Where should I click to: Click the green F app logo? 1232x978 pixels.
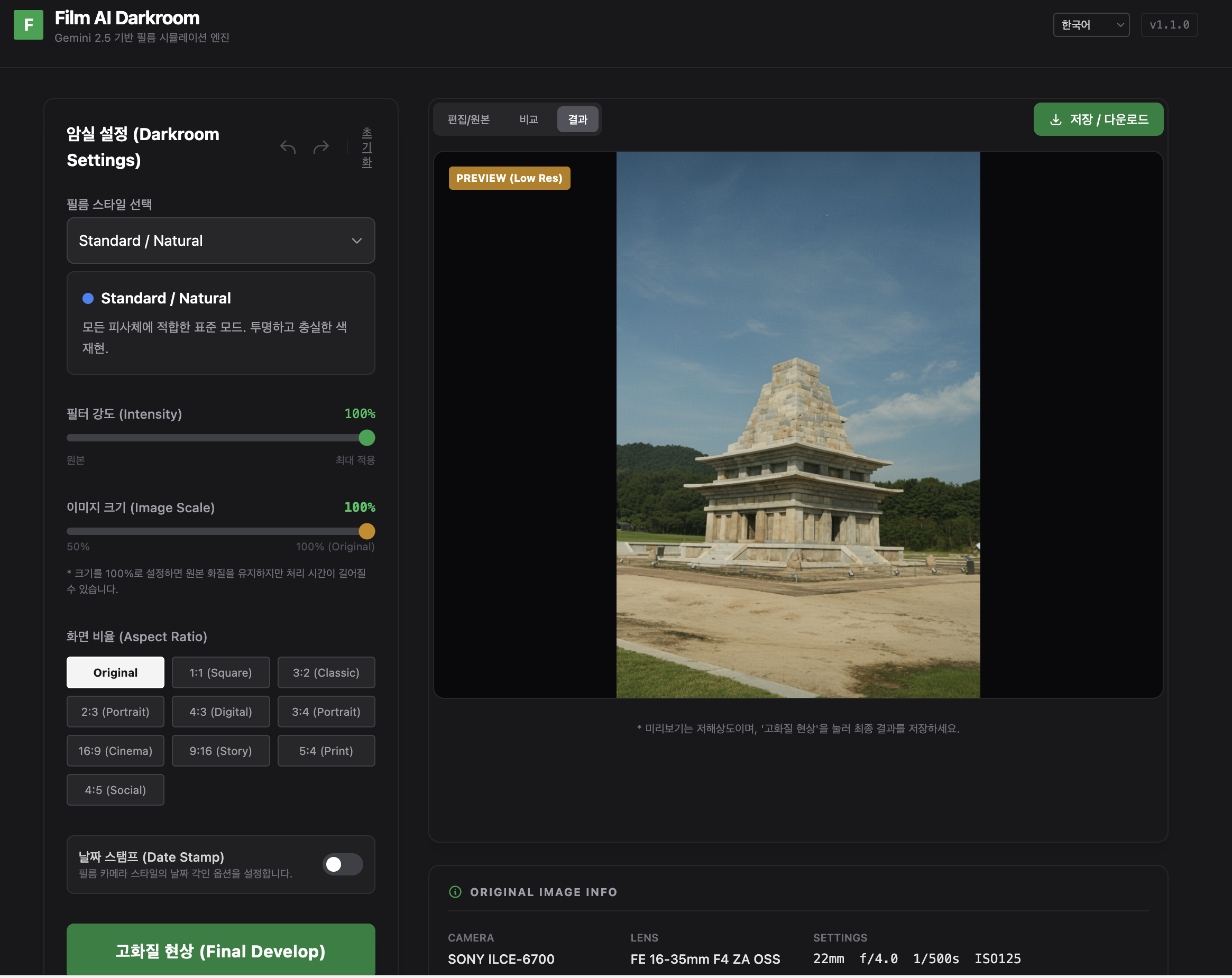[29, 25]
